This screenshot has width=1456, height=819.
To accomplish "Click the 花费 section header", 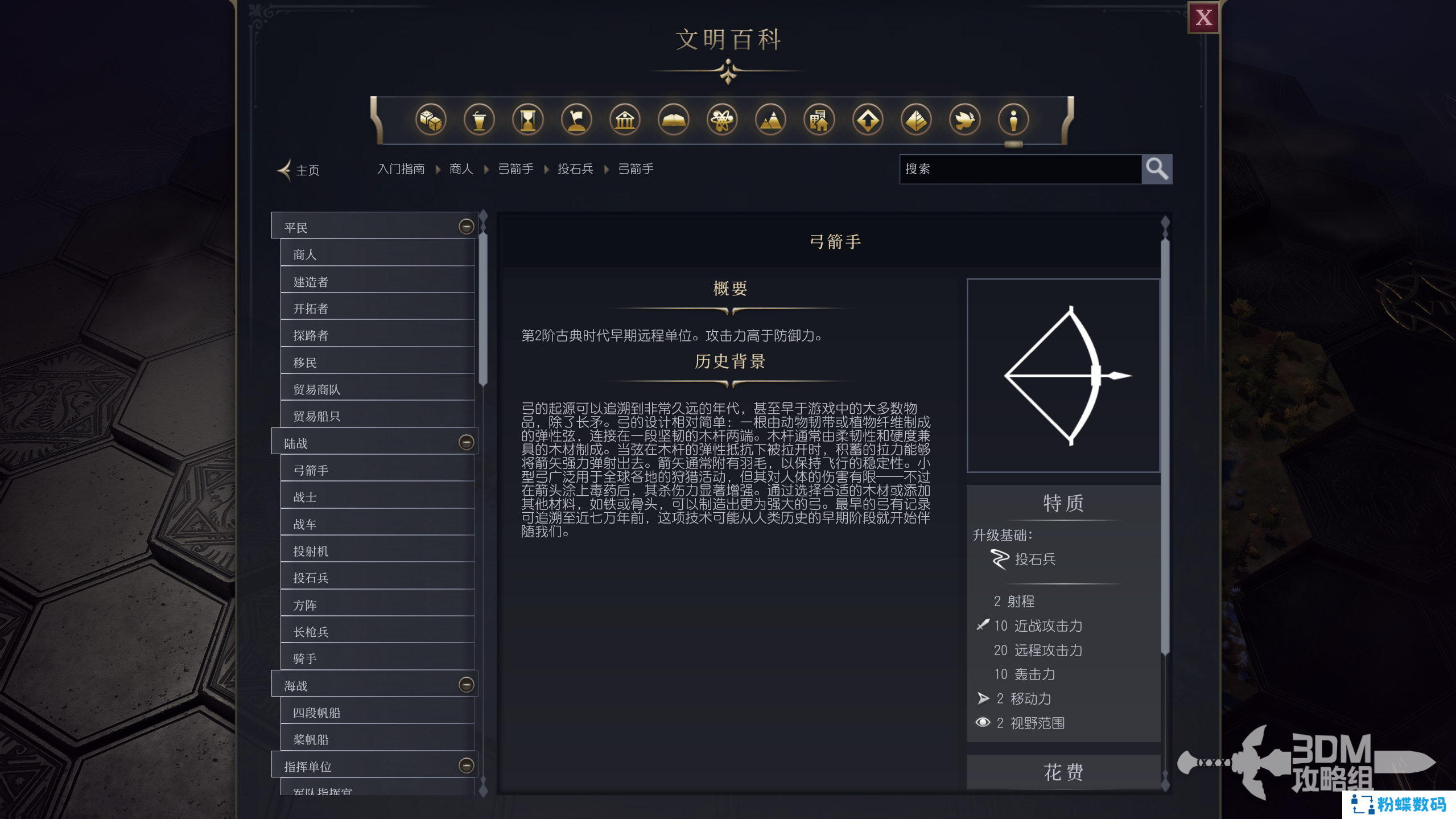I will pyautogui.click(x=1063, y=772).
